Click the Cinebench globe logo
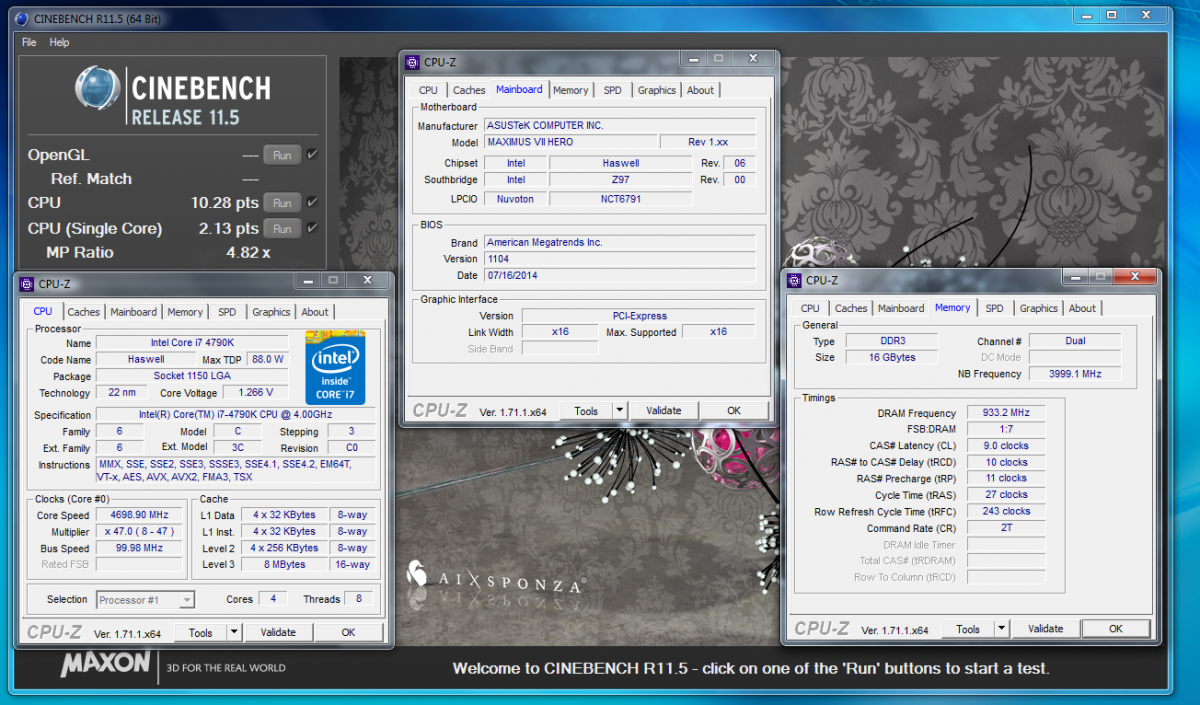 point(98,89)
